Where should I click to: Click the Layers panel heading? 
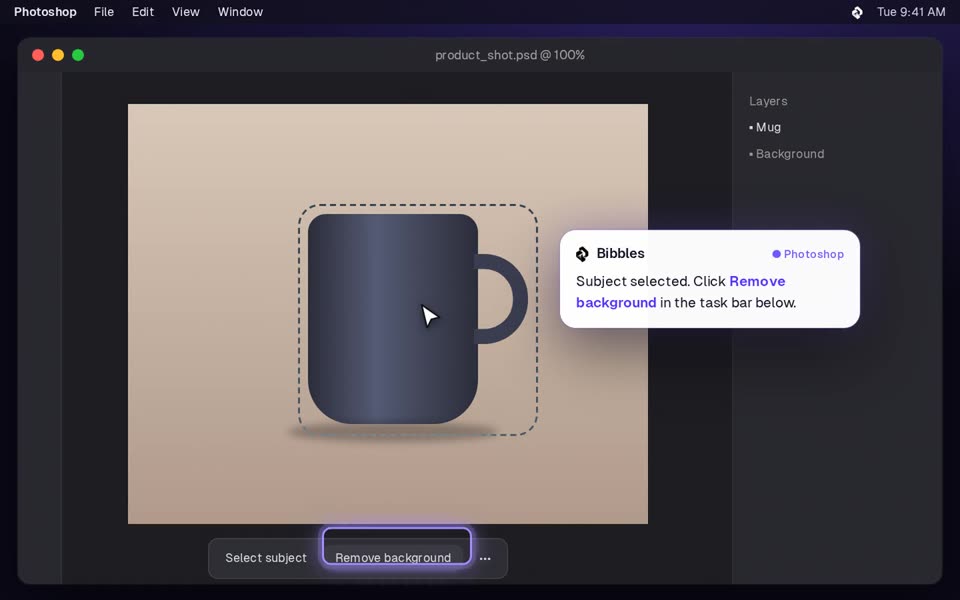[x=768, y=101]
